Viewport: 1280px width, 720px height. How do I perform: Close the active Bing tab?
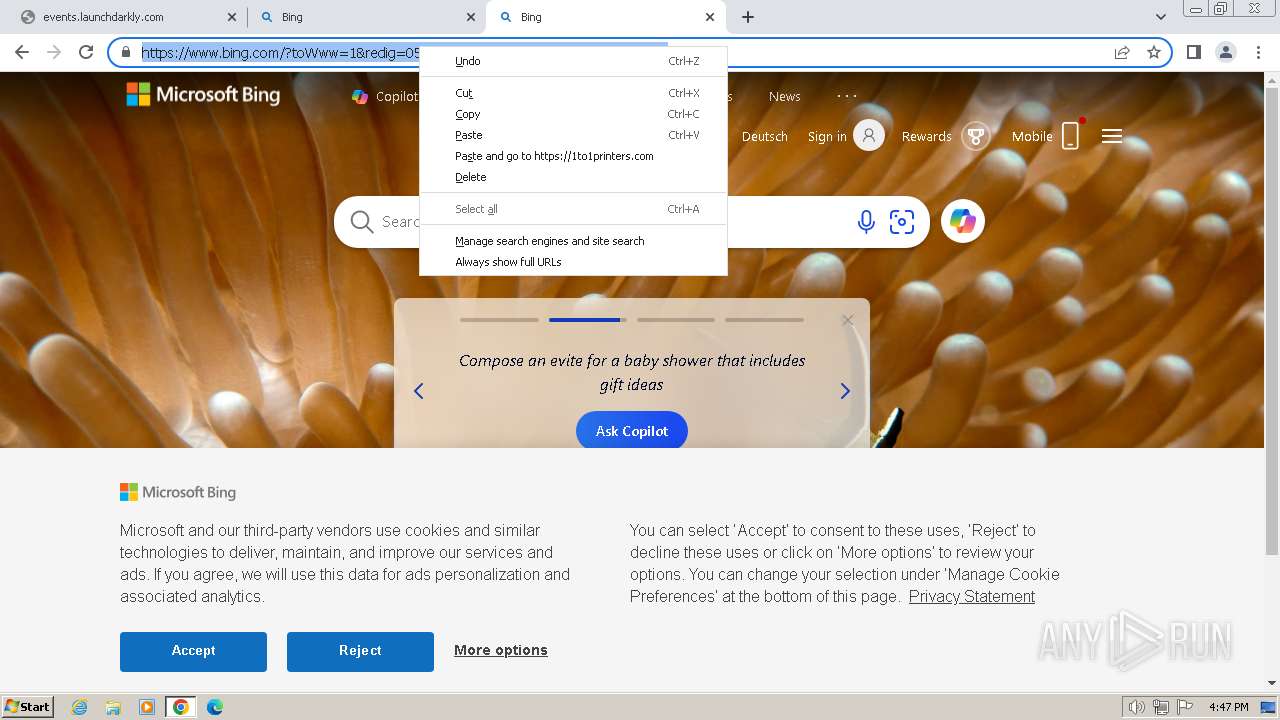pos(710,17)
